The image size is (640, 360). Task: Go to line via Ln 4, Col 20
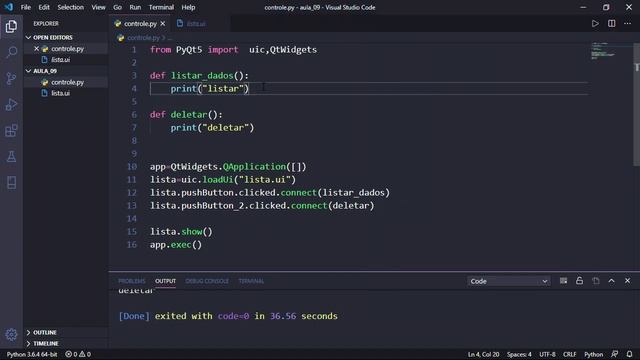pyautogui.click(x=483, y=354)
